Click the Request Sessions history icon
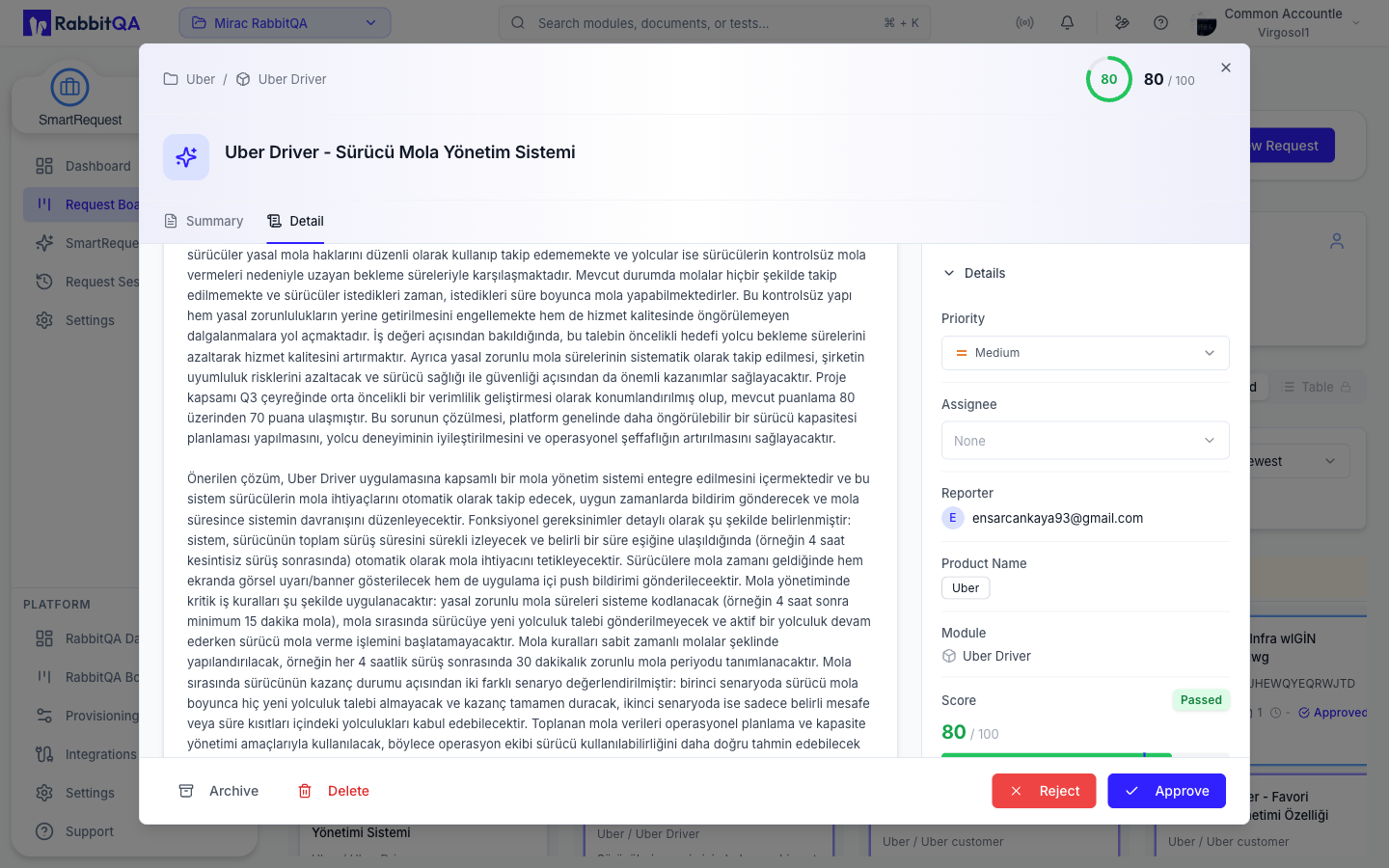This screenshot has width=1389, height=868. [x=44, y=282]
